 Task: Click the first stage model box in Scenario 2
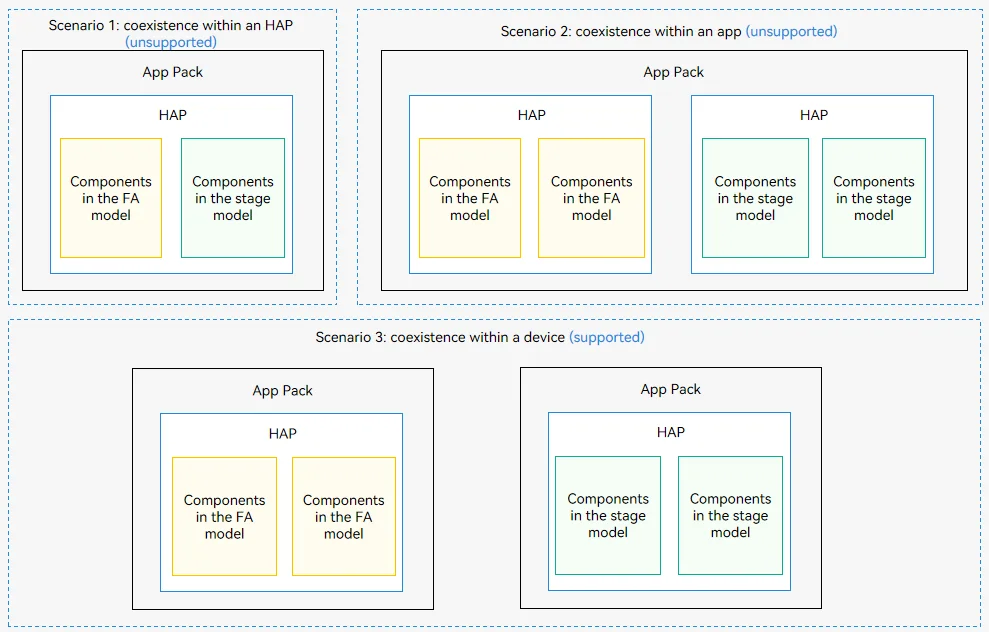coord(756,198)
